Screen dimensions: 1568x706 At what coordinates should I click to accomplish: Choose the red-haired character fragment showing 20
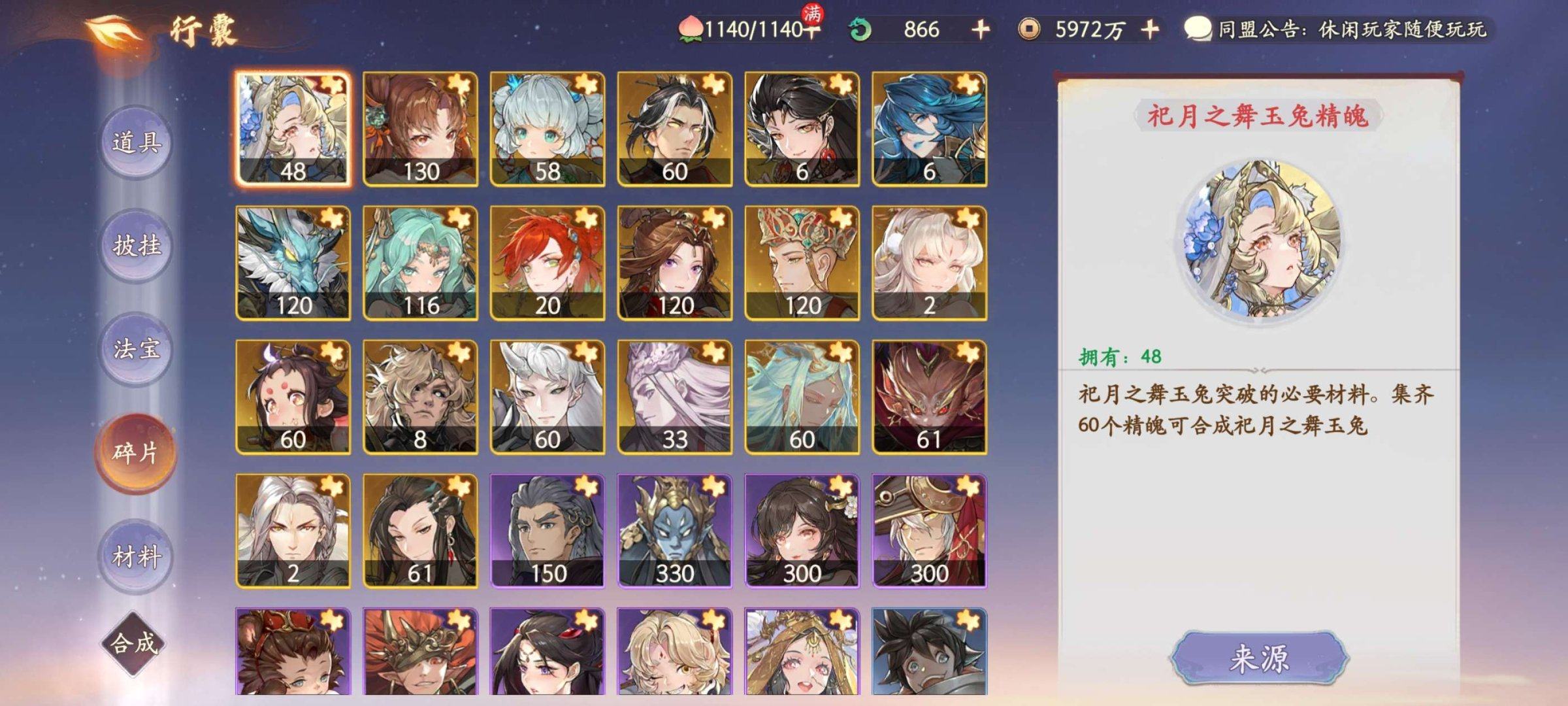coord(547,263)
